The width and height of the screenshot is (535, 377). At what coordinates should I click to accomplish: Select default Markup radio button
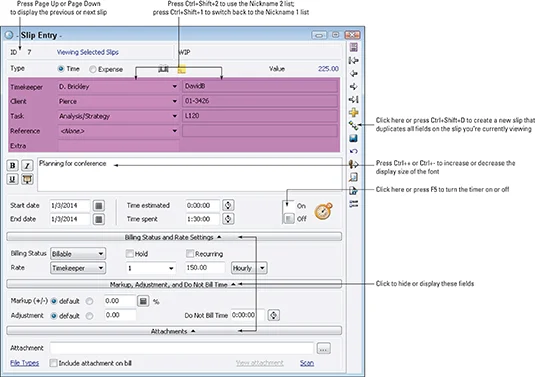(54, 301)
